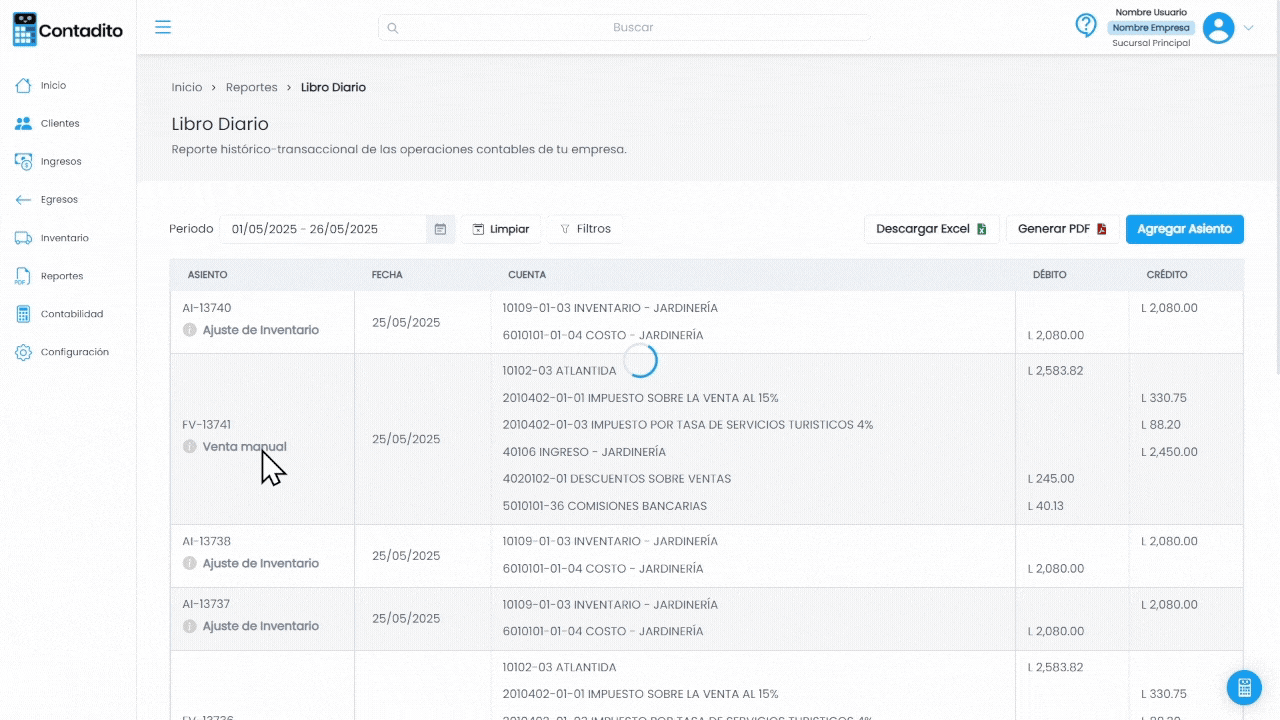Click the Nombre Empresa badge
Image resolution: width=1280 pixels, height=720 pixels.
pos(1151,28)
